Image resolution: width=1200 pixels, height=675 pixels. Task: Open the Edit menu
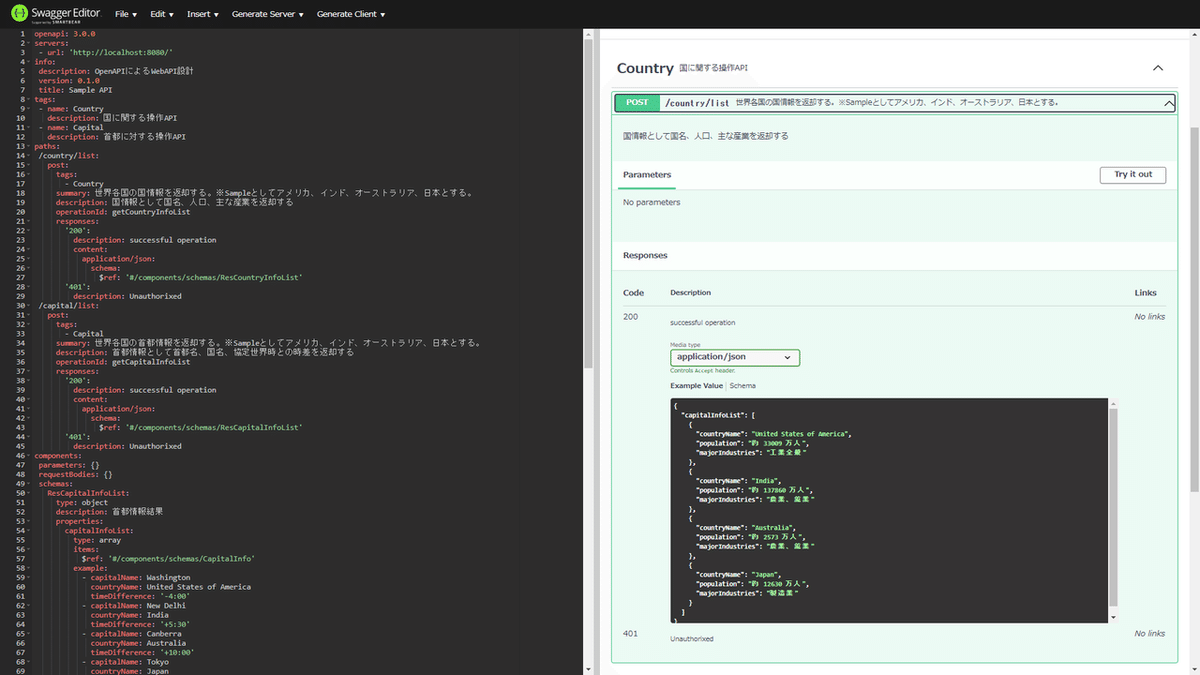[162, 14]
